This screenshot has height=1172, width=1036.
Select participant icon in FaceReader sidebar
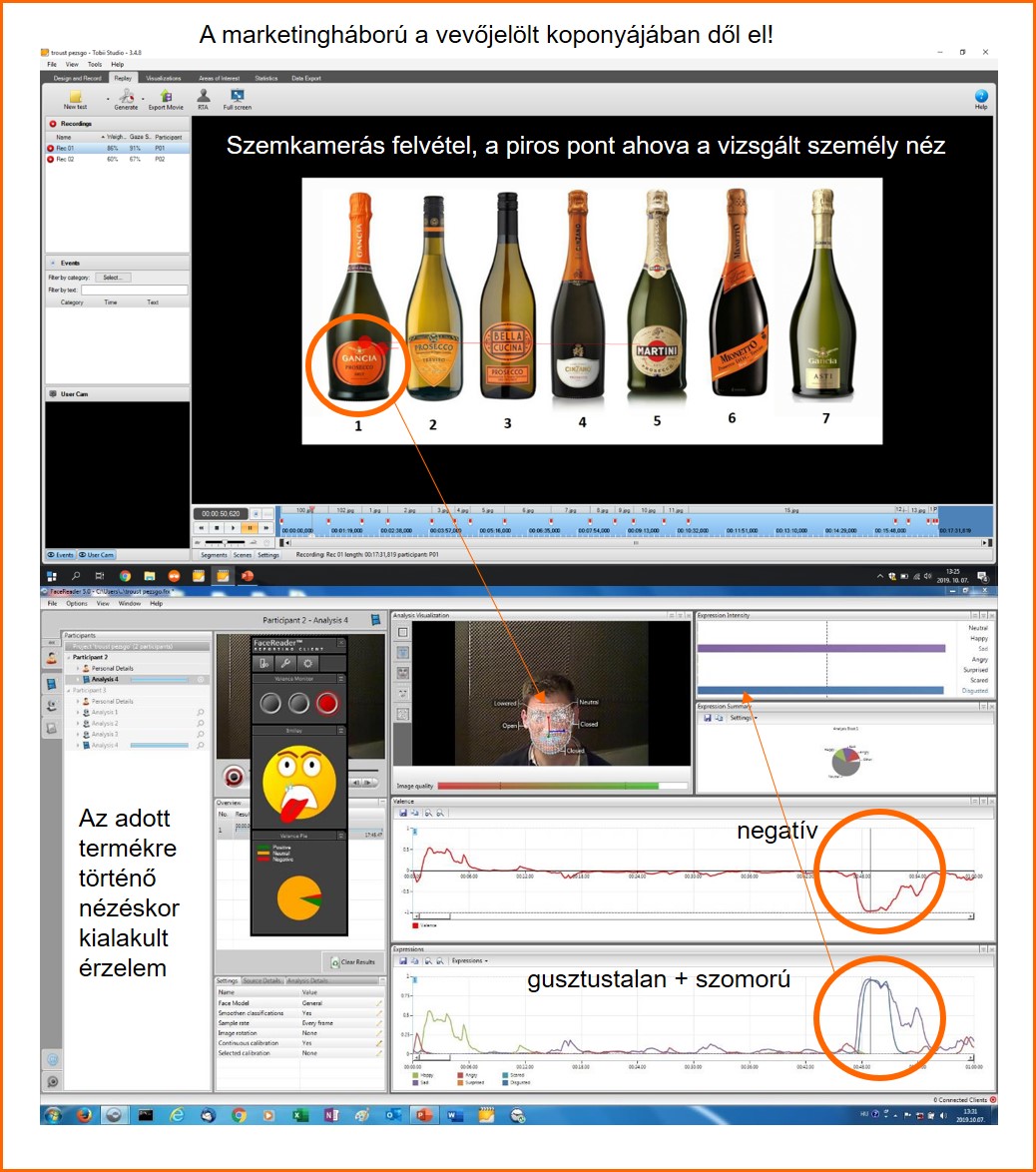click(x=52, y=659)
